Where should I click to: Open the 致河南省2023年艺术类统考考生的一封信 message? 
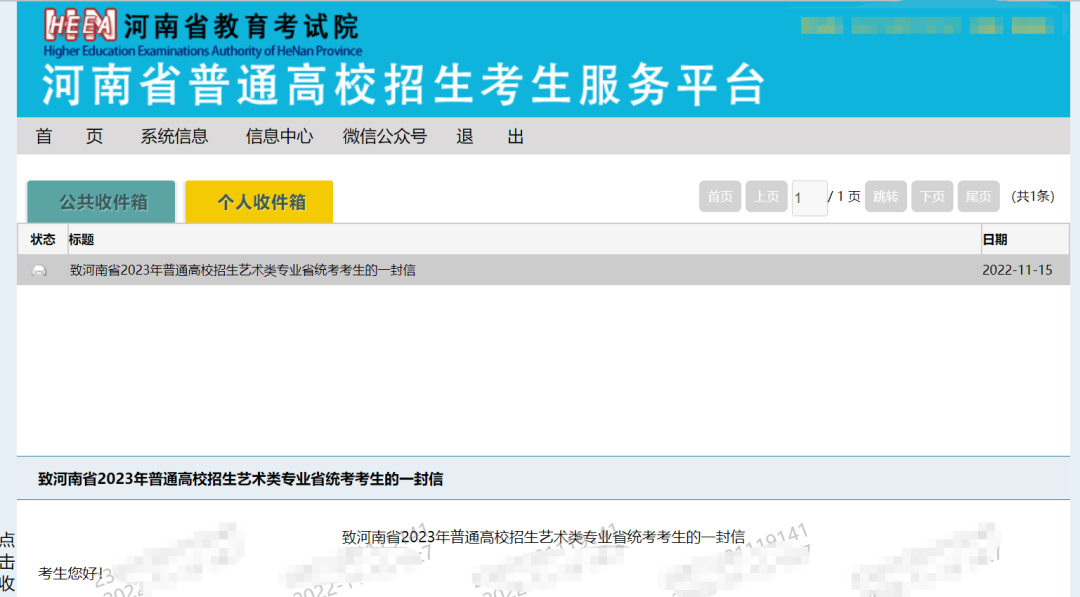(x=240, y=270)
